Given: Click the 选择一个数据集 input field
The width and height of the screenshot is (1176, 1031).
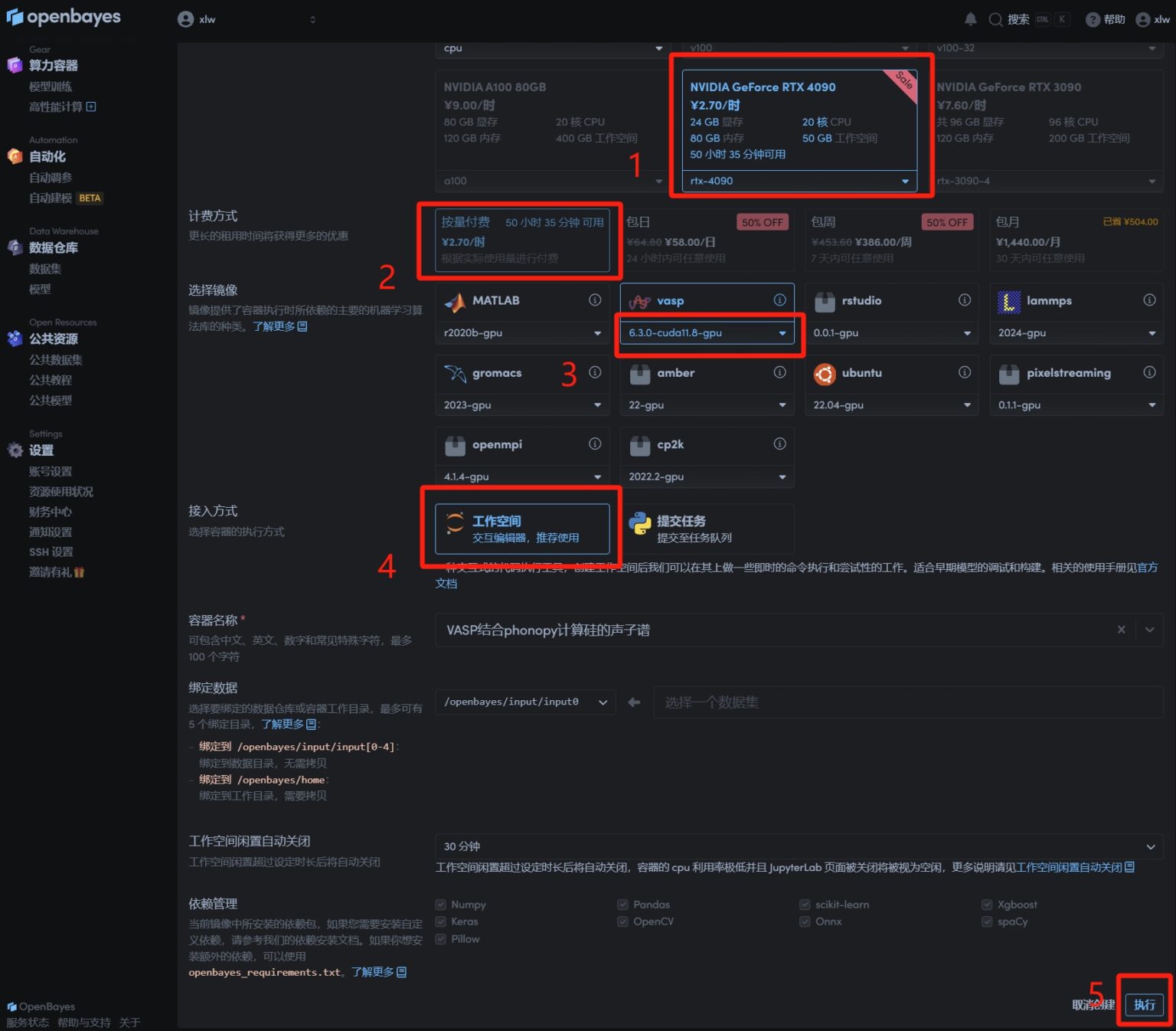Looking at the screenshot, I should [907, 702].
